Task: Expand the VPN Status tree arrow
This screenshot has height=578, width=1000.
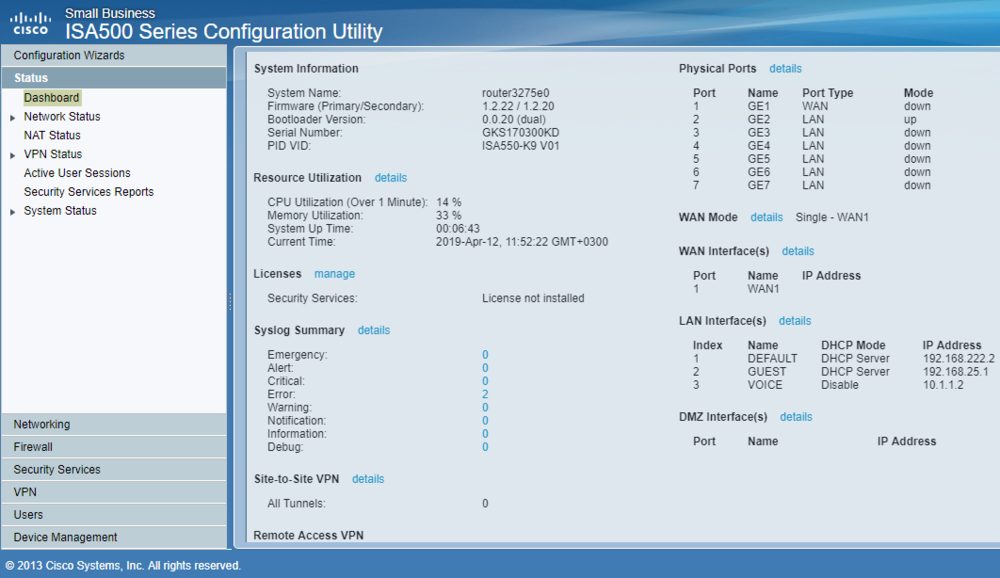Action: tap(13, 155)
